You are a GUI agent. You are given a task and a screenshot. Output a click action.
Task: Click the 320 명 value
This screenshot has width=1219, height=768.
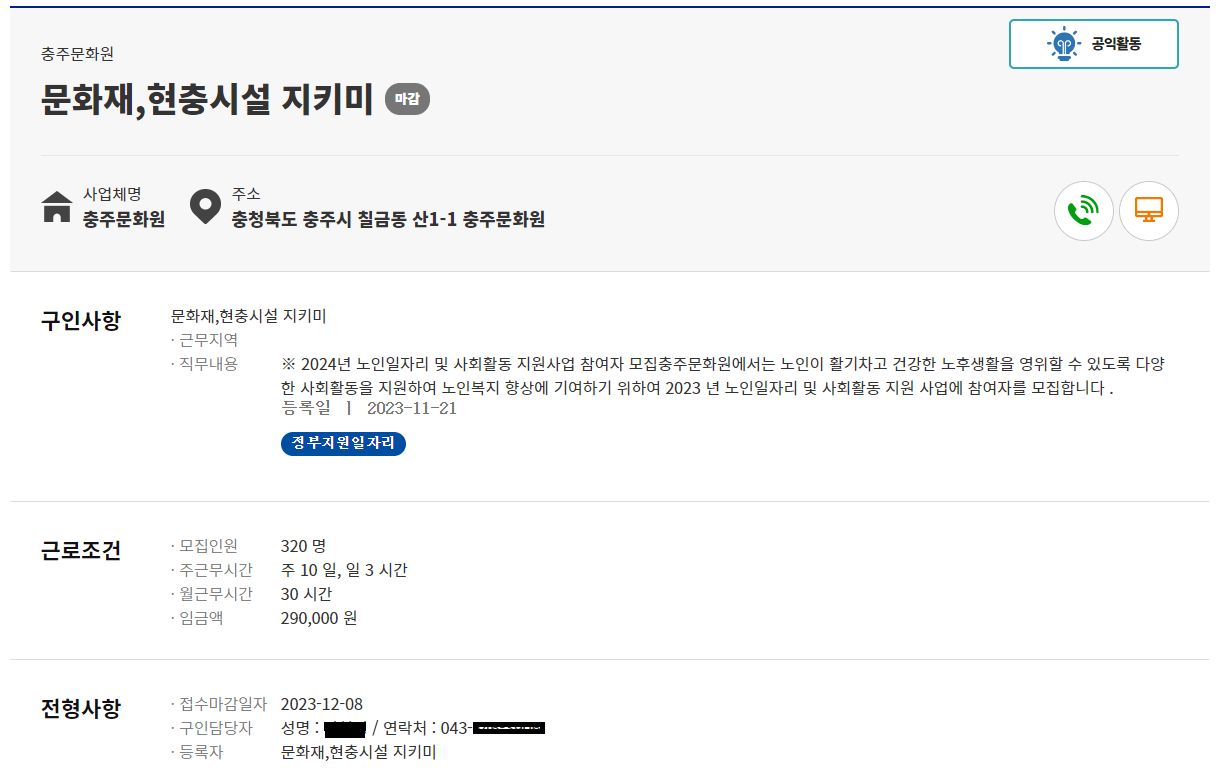[x=304, y=546]
